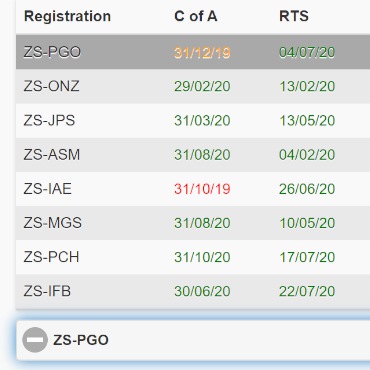Click the orange 31/12/19 C of A date
Image resolution: width=370 pixels, height=370 pixels.
pos(202,52)
